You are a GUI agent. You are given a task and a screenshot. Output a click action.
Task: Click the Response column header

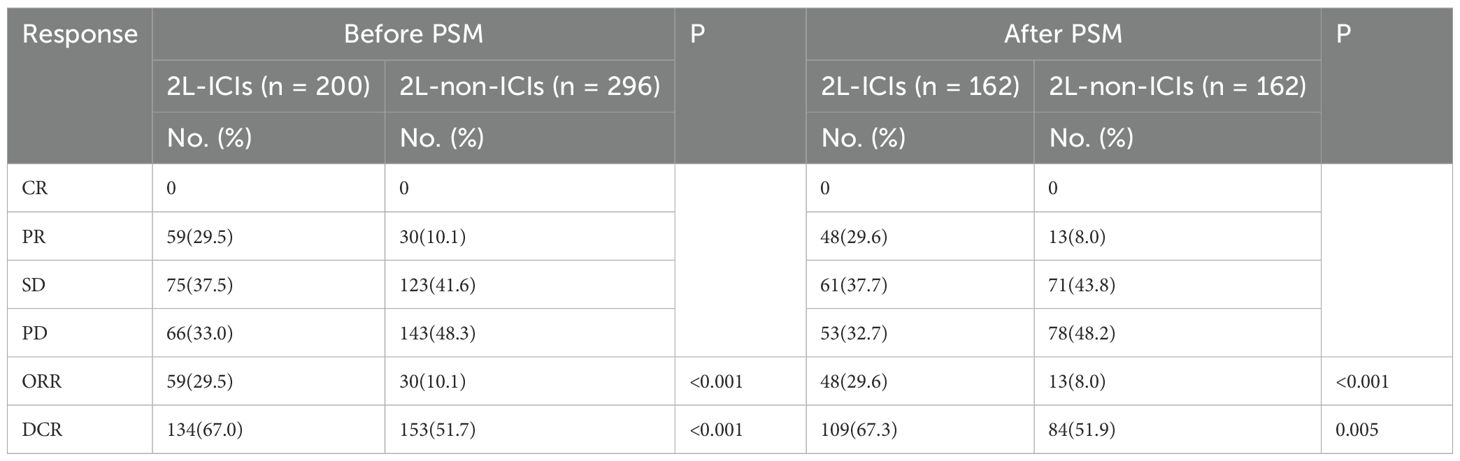pos(80,34)
